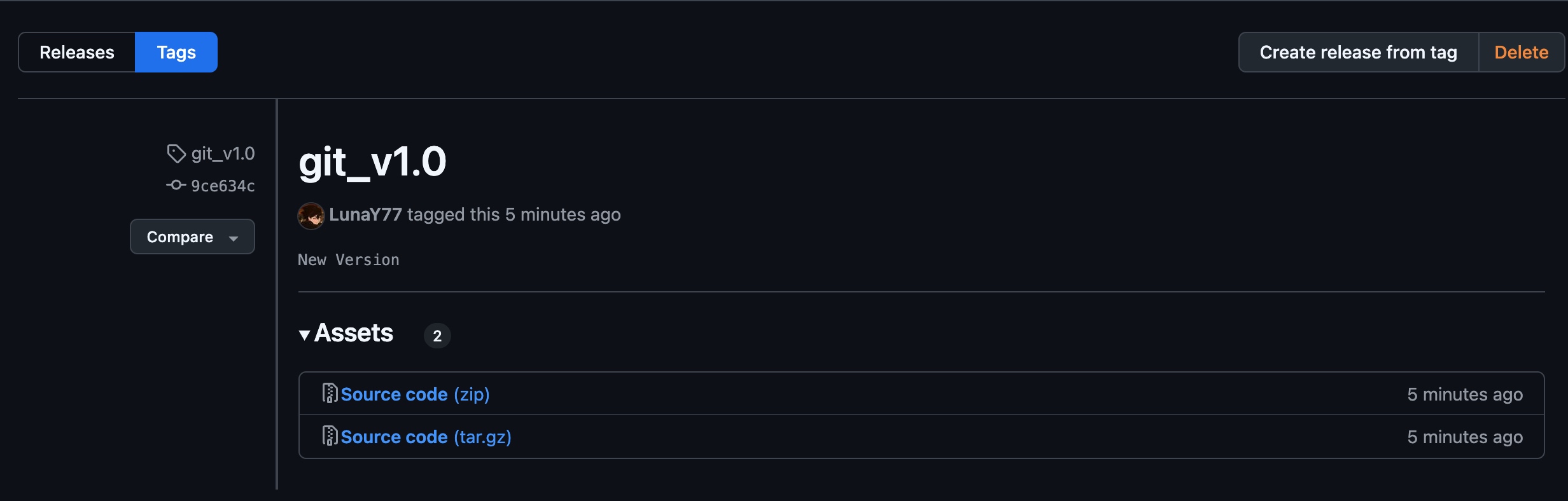Download Source code (zip) link
The height and width of the screenshot is (501, 1568).
[x=415, y=394]
